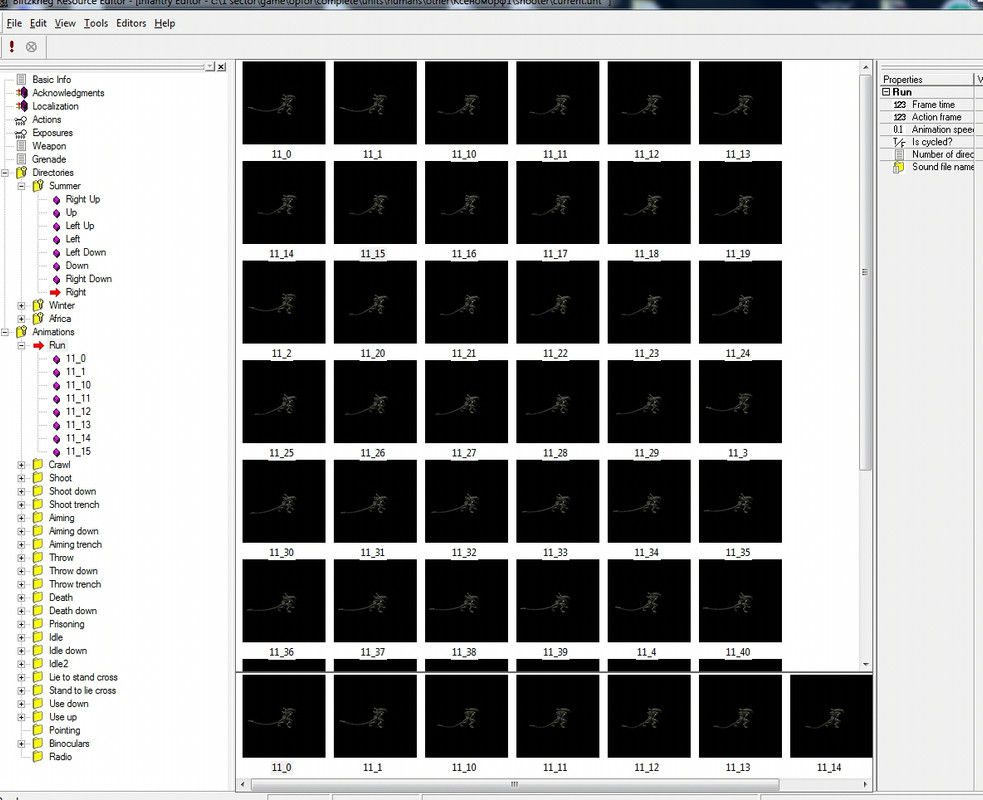Select the Exposures icon
Viewport: 983px width, 800px height.
click(x=21, y=133)
